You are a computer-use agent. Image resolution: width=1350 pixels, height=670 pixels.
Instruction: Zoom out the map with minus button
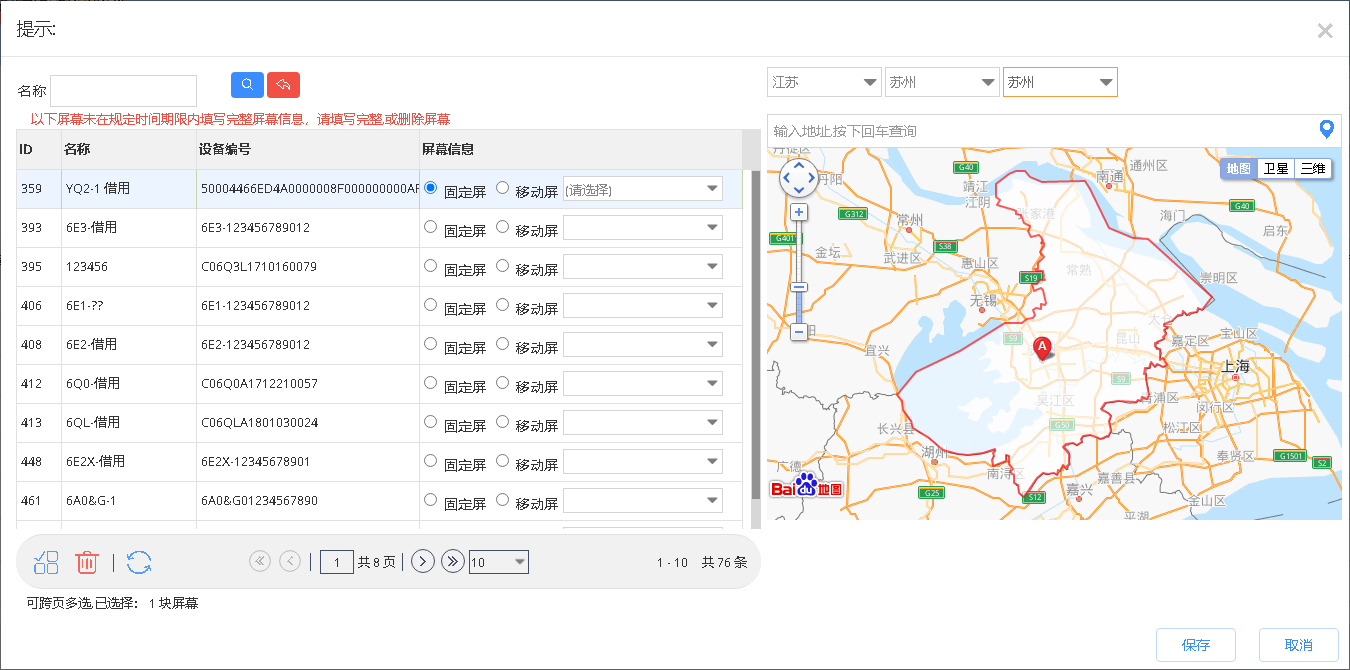click(799, 332)
